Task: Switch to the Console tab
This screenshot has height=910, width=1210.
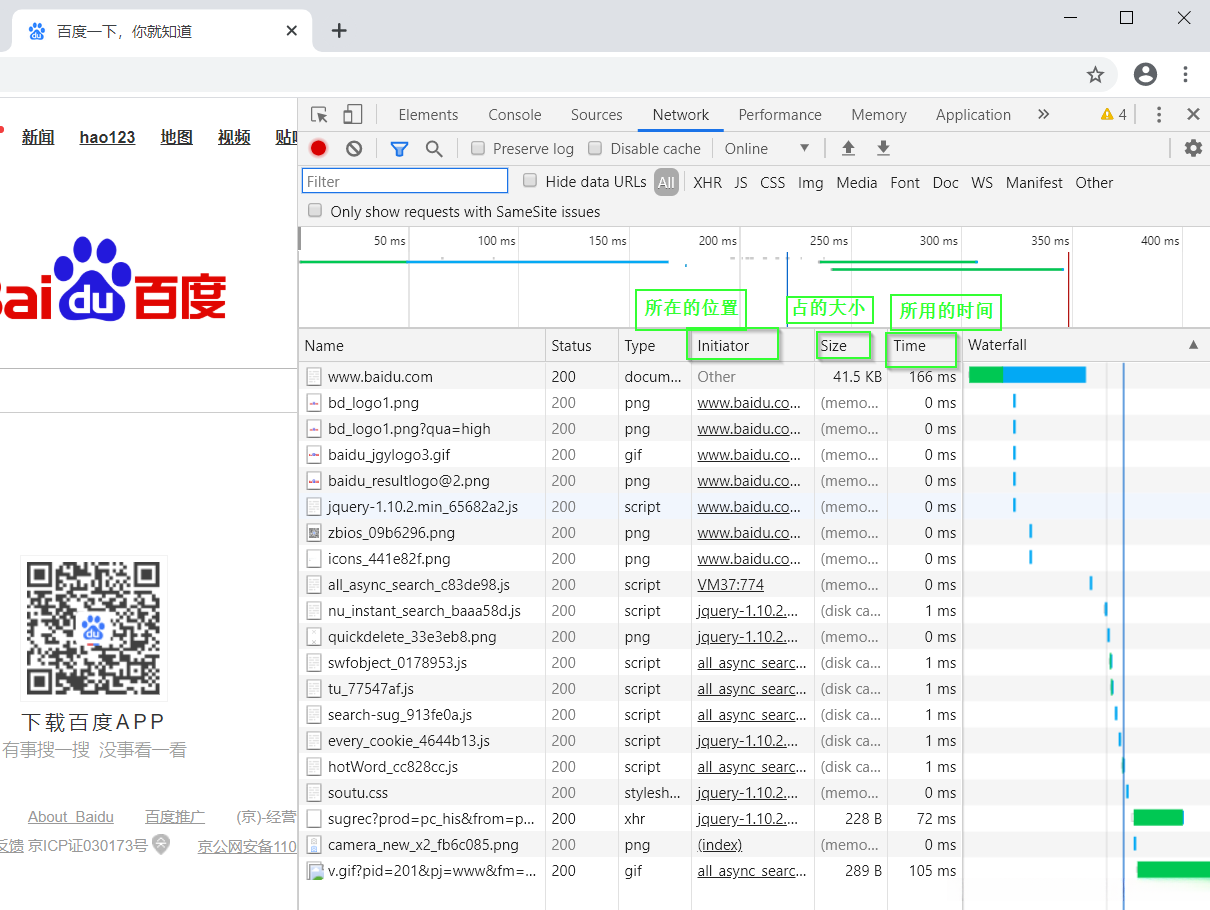Action: (x=514, y=115)
